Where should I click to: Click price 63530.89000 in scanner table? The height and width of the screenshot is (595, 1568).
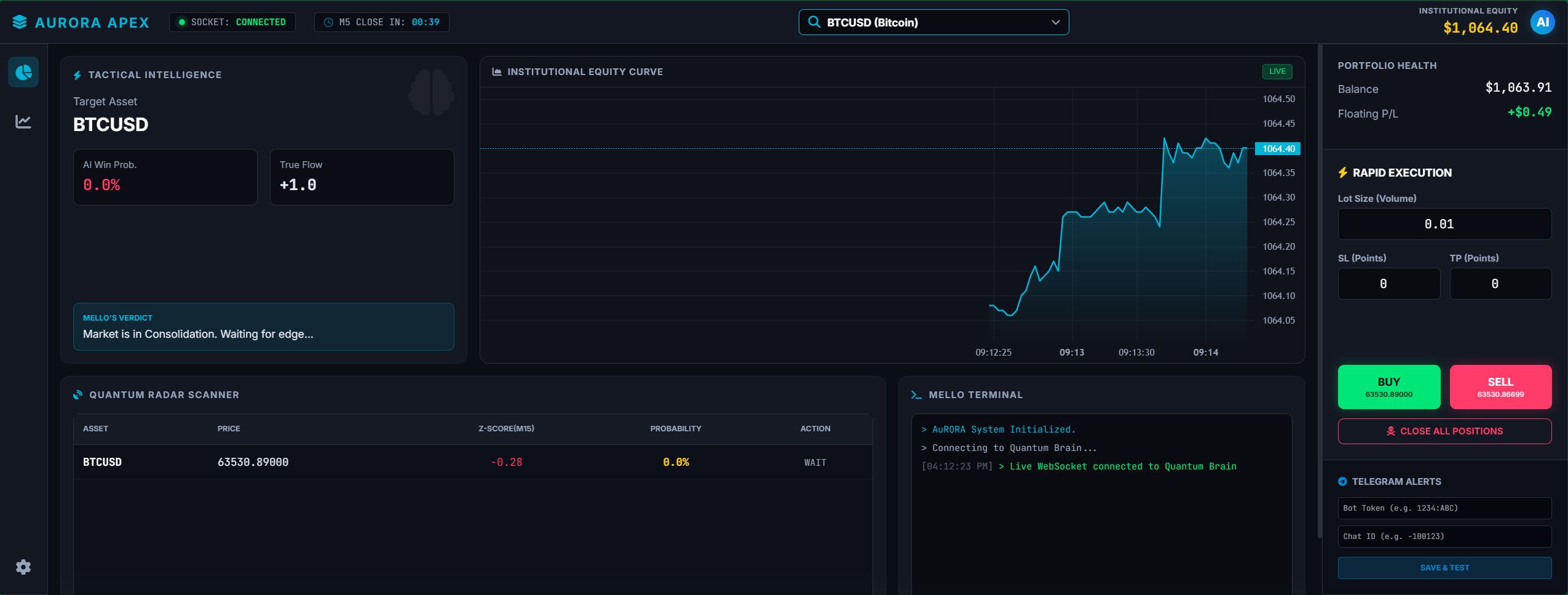(253, 462)
